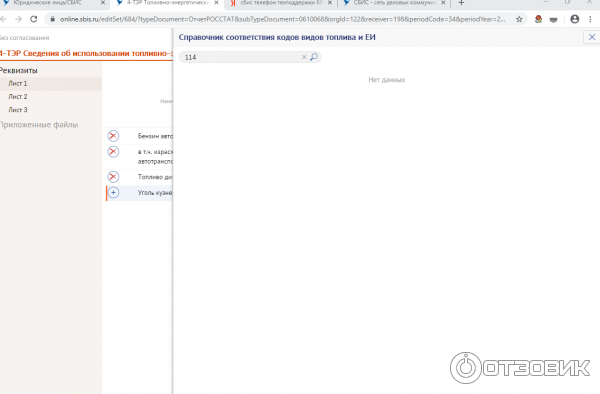Click the search field containing 114
This screenshot has height=394, width=600.
[249, 57]
